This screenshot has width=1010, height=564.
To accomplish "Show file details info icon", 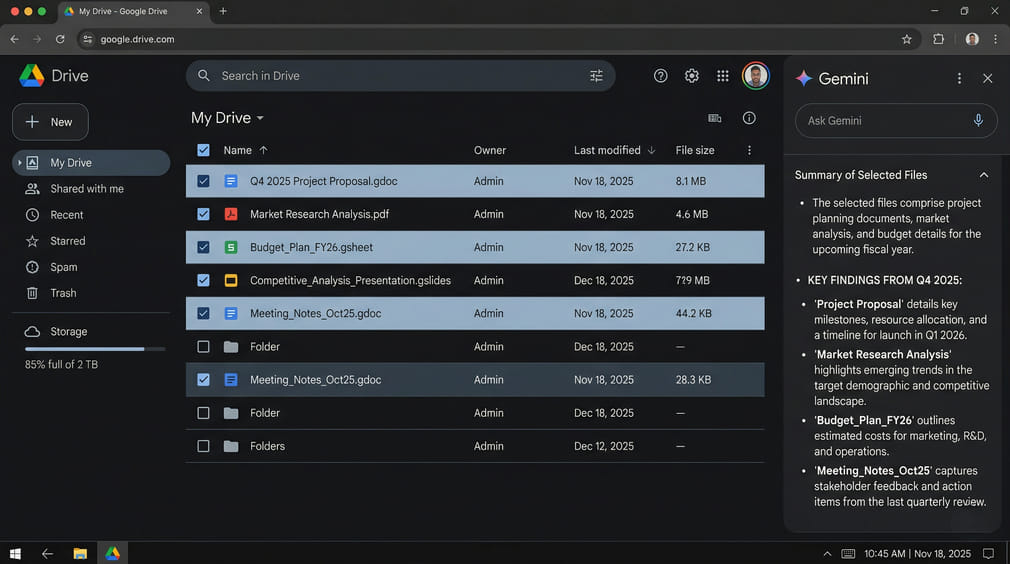I will [x=748, y=118].
